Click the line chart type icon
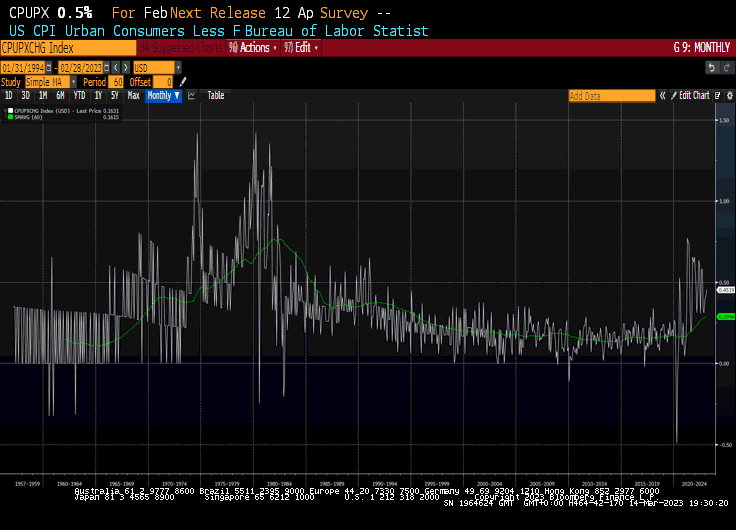Screen dimensions: 736x530 click(191, 96)
